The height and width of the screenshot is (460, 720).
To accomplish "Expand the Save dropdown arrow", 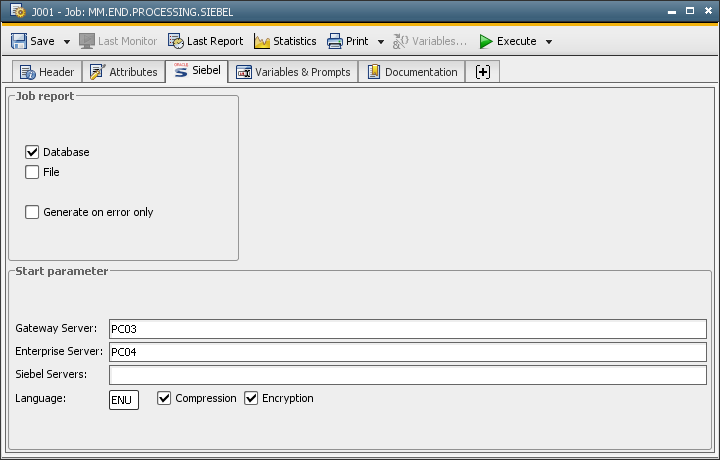I will [x=67, y=42].
